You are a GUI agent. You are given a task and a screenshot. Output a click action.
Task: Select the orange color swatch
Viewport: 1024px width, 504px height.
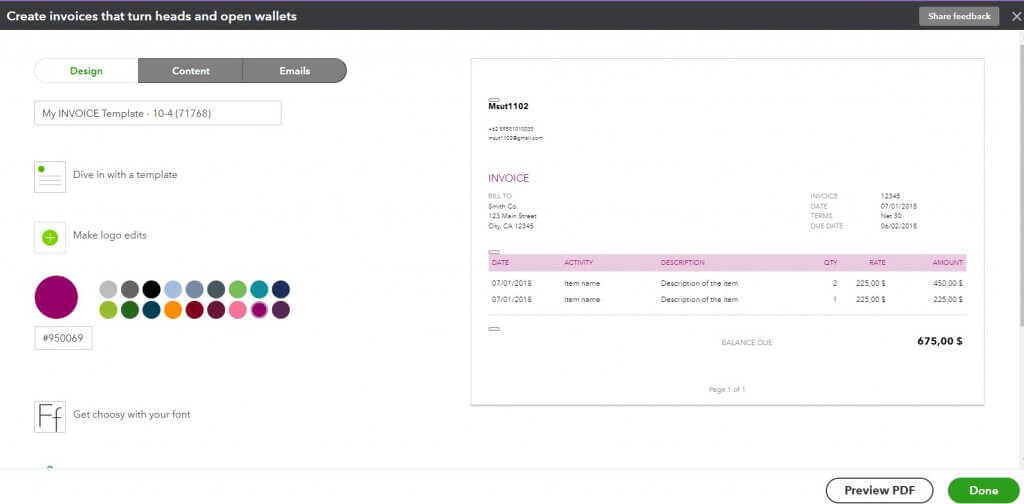click(x=173, y=310)
